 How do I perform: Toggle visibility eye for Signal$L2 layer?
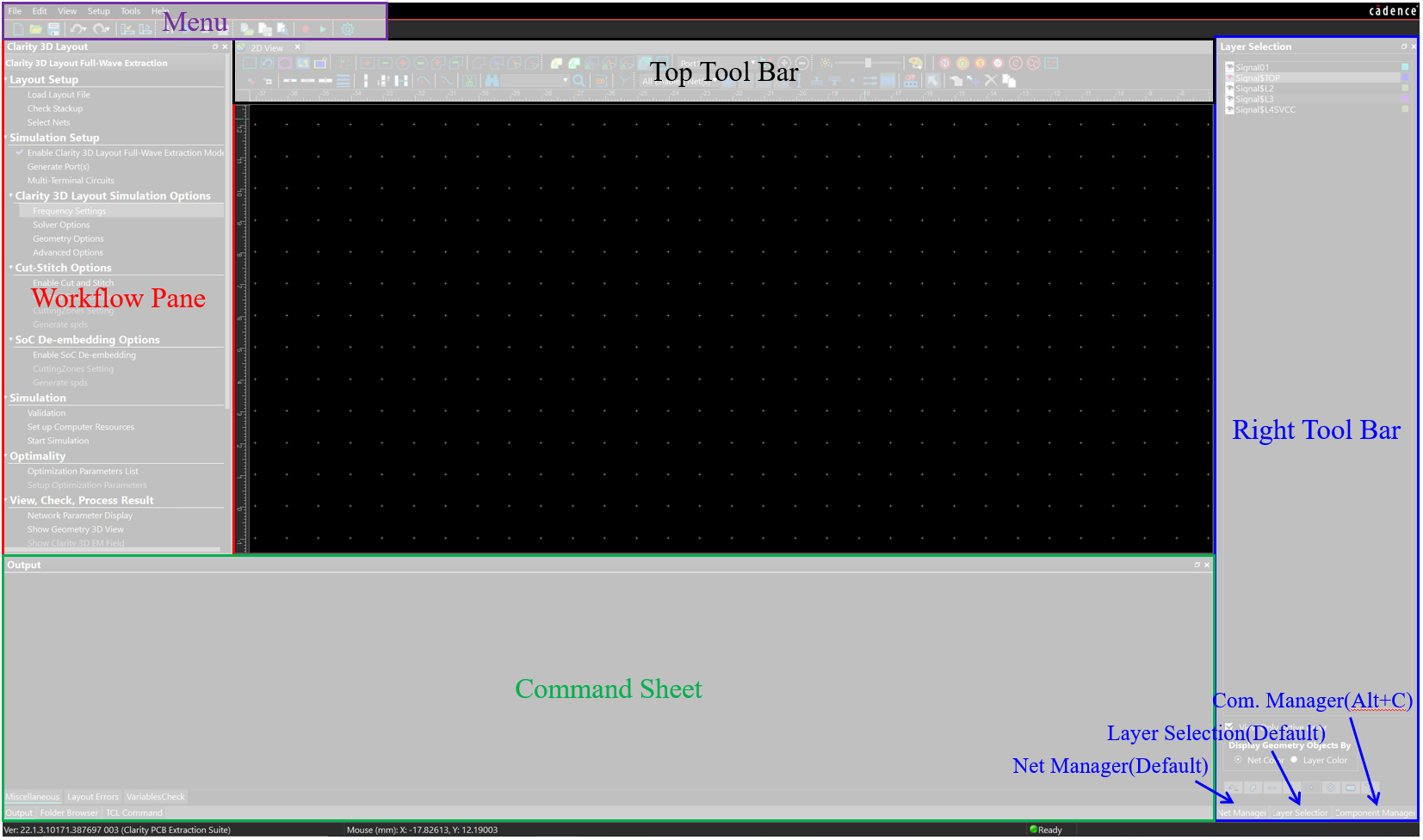1230,89
